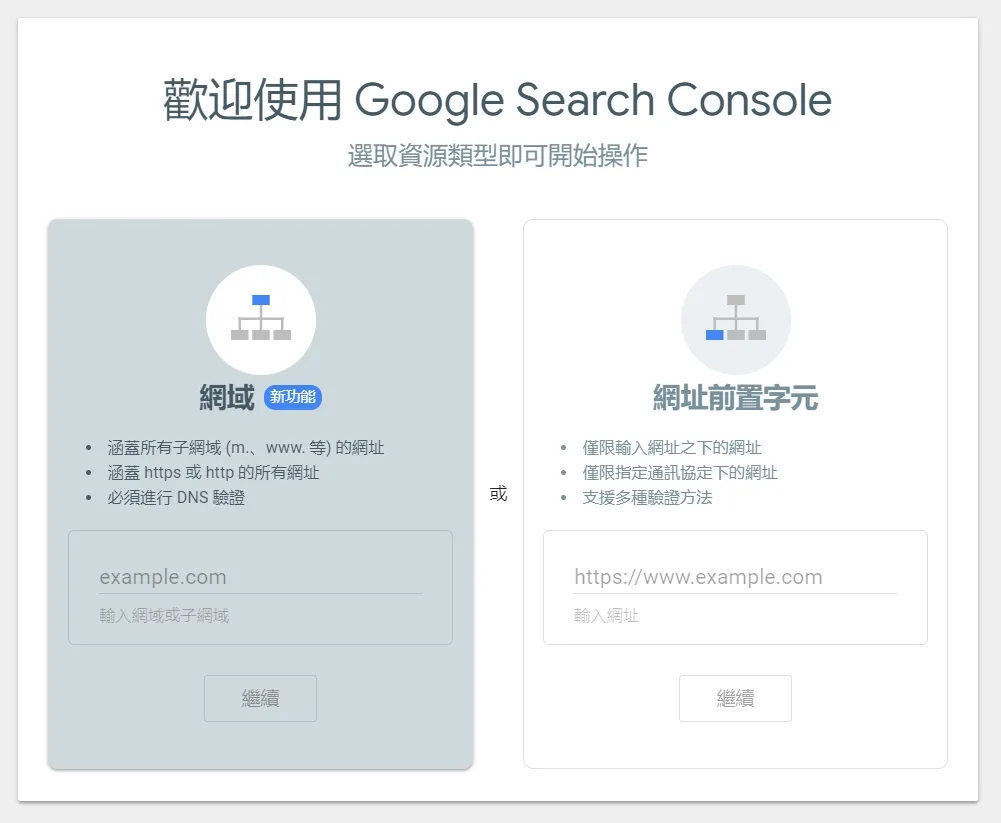The image size is (1001, 823).
Task: Click the text 涵蓋所有子網域 (m.、www. 等) 的網址
Action: point(246,448)
